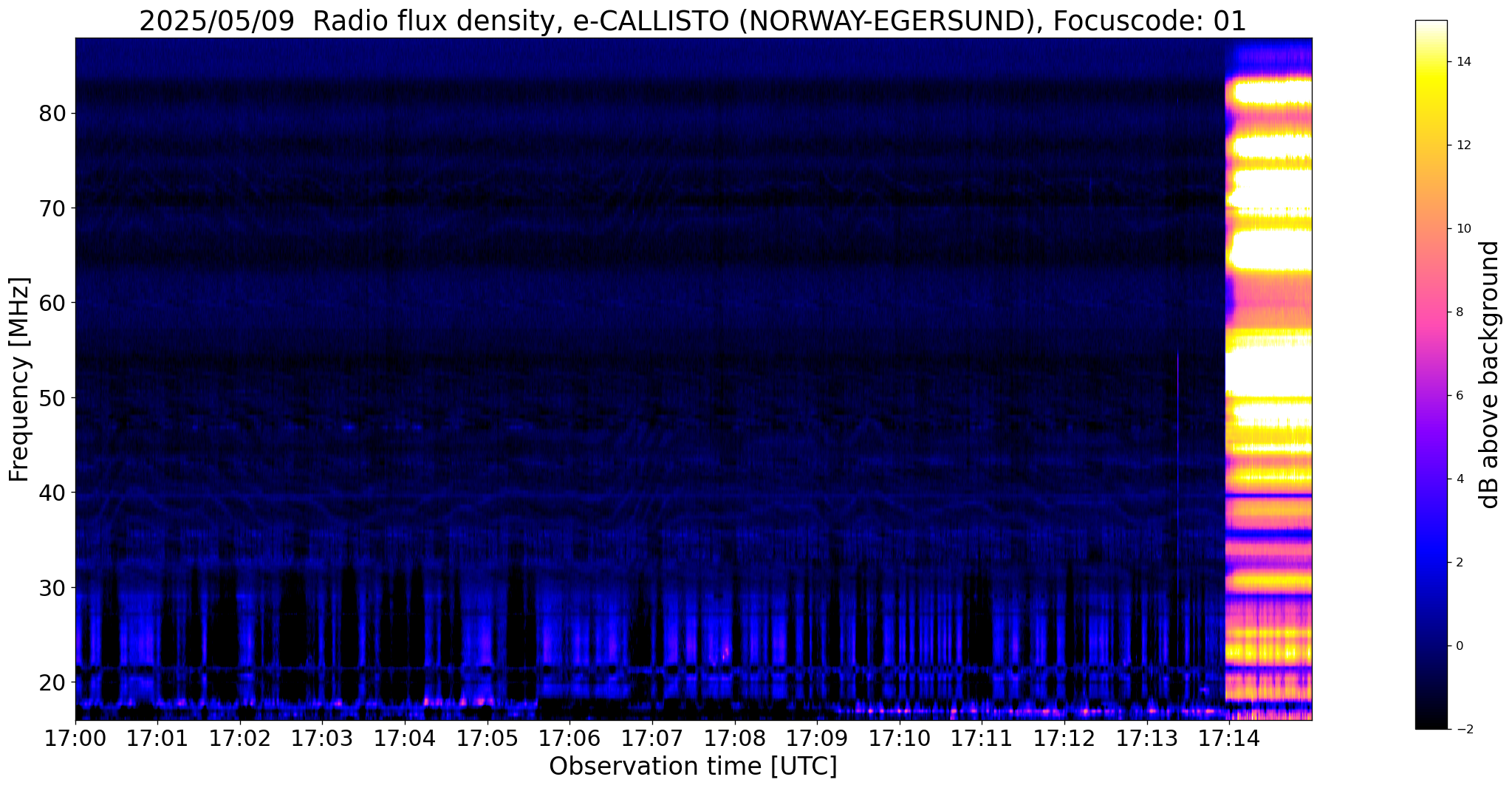Click the 17:13 time tick label

1146,738
